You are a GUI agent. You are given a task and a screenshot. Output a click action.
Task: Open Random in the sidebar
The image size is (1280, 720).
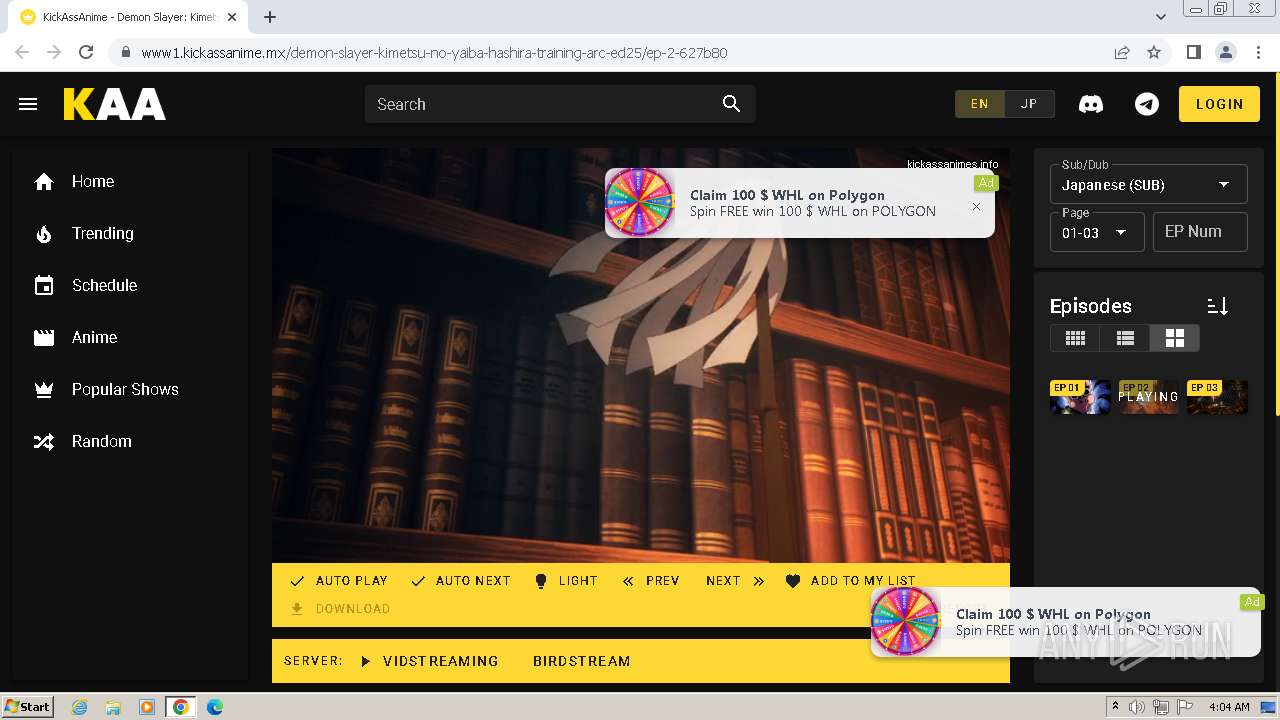pos(102,441)
